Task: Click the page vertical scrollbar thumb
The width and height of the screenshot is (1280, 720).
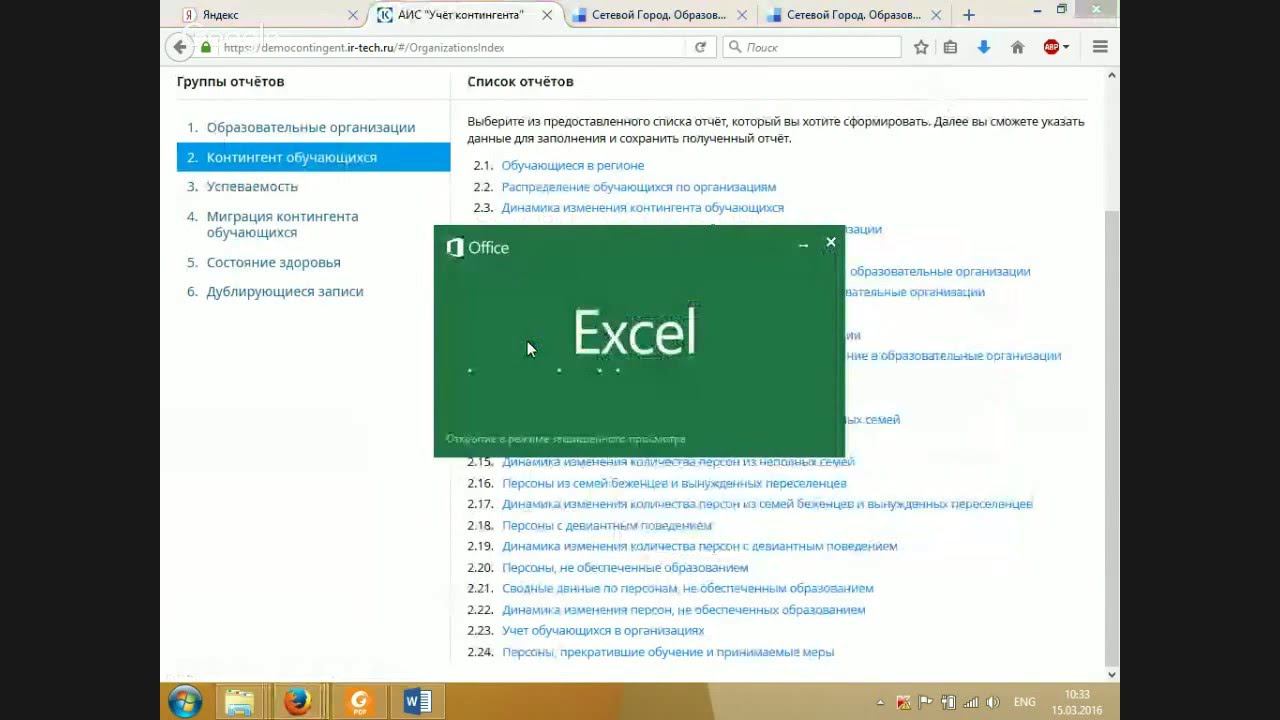Action: point(1111,436)
